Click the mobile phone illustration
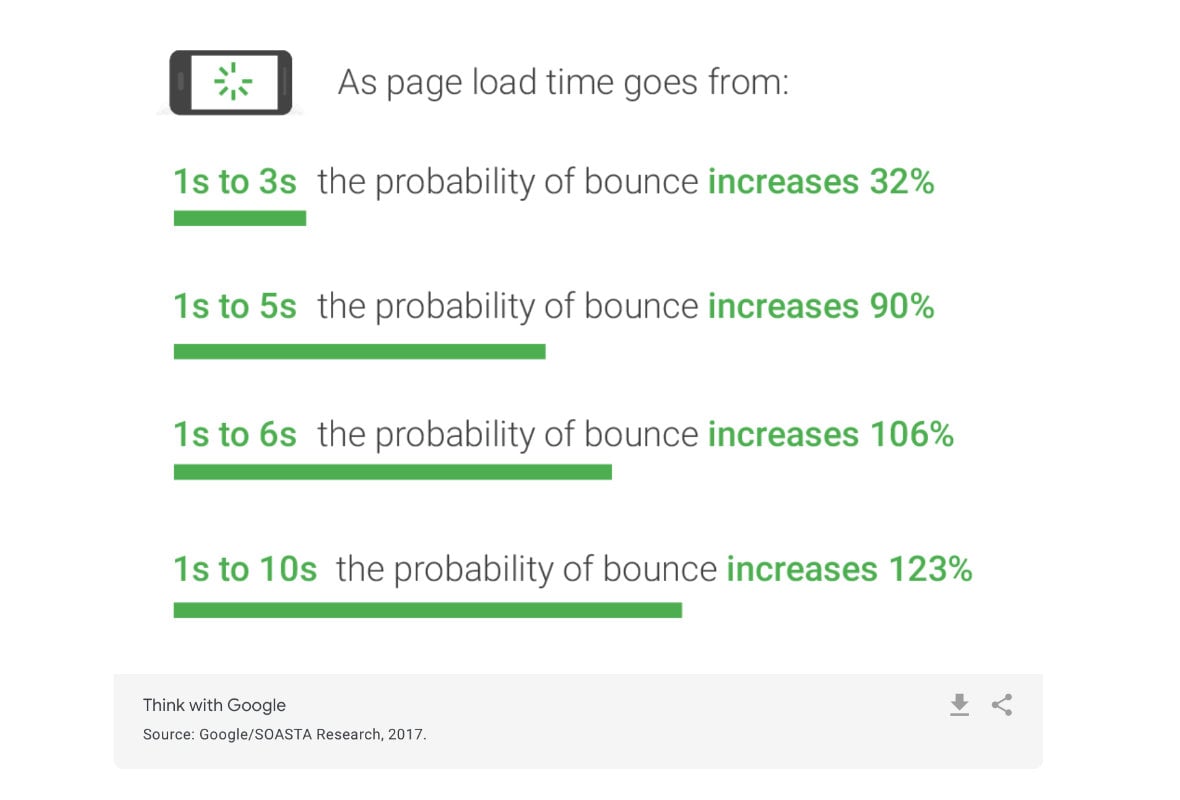The width and height of the screenshot is (1180, 800). tap(230, 83)
